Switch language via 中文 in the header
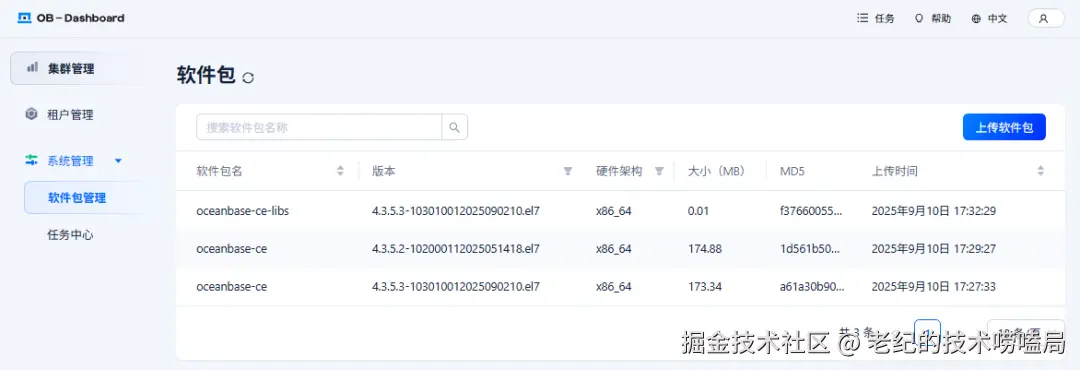The width and height of the screenshot is (1080, 370). (x=997, y=19)
